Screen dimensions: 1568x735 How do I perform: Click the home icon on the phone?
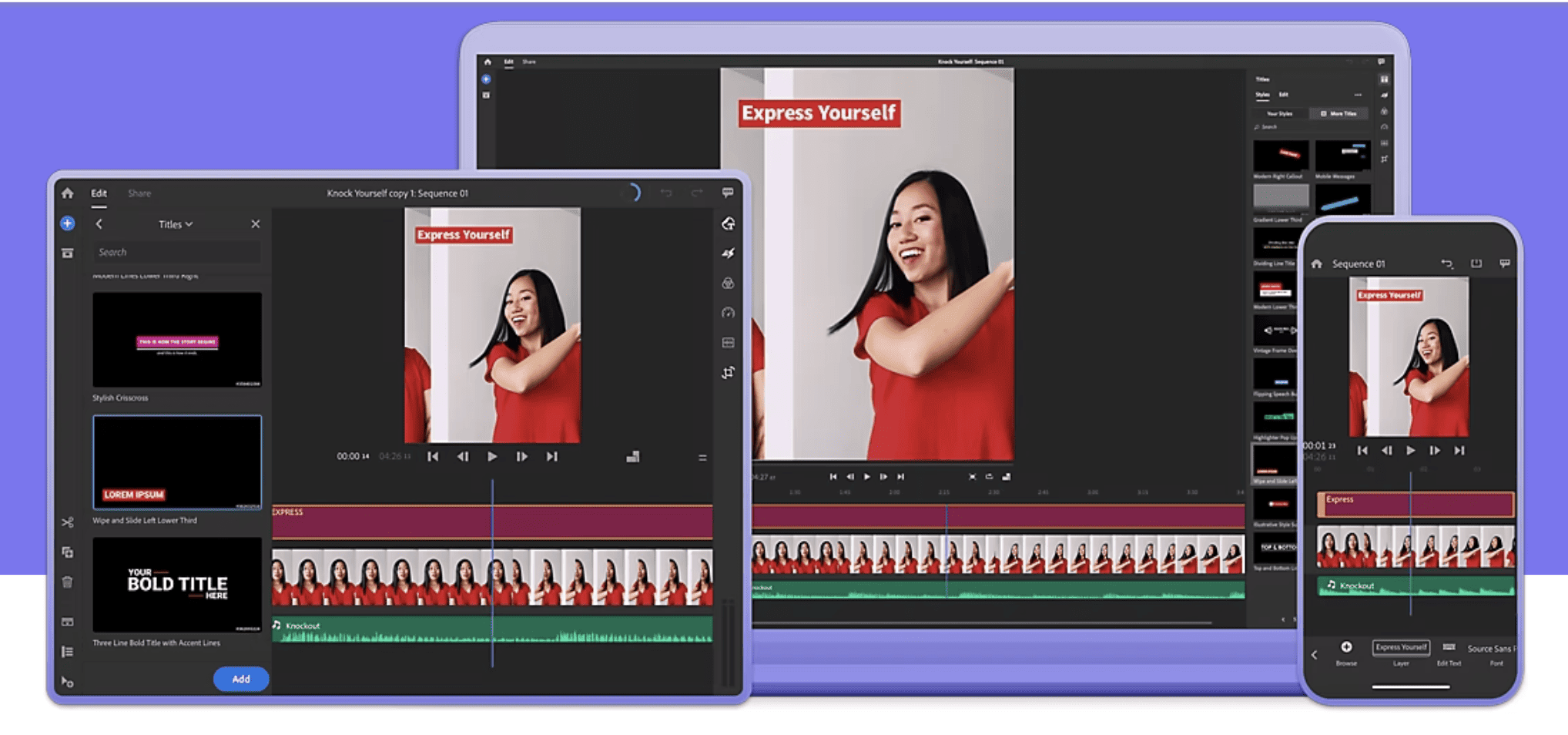(1317, 263)
